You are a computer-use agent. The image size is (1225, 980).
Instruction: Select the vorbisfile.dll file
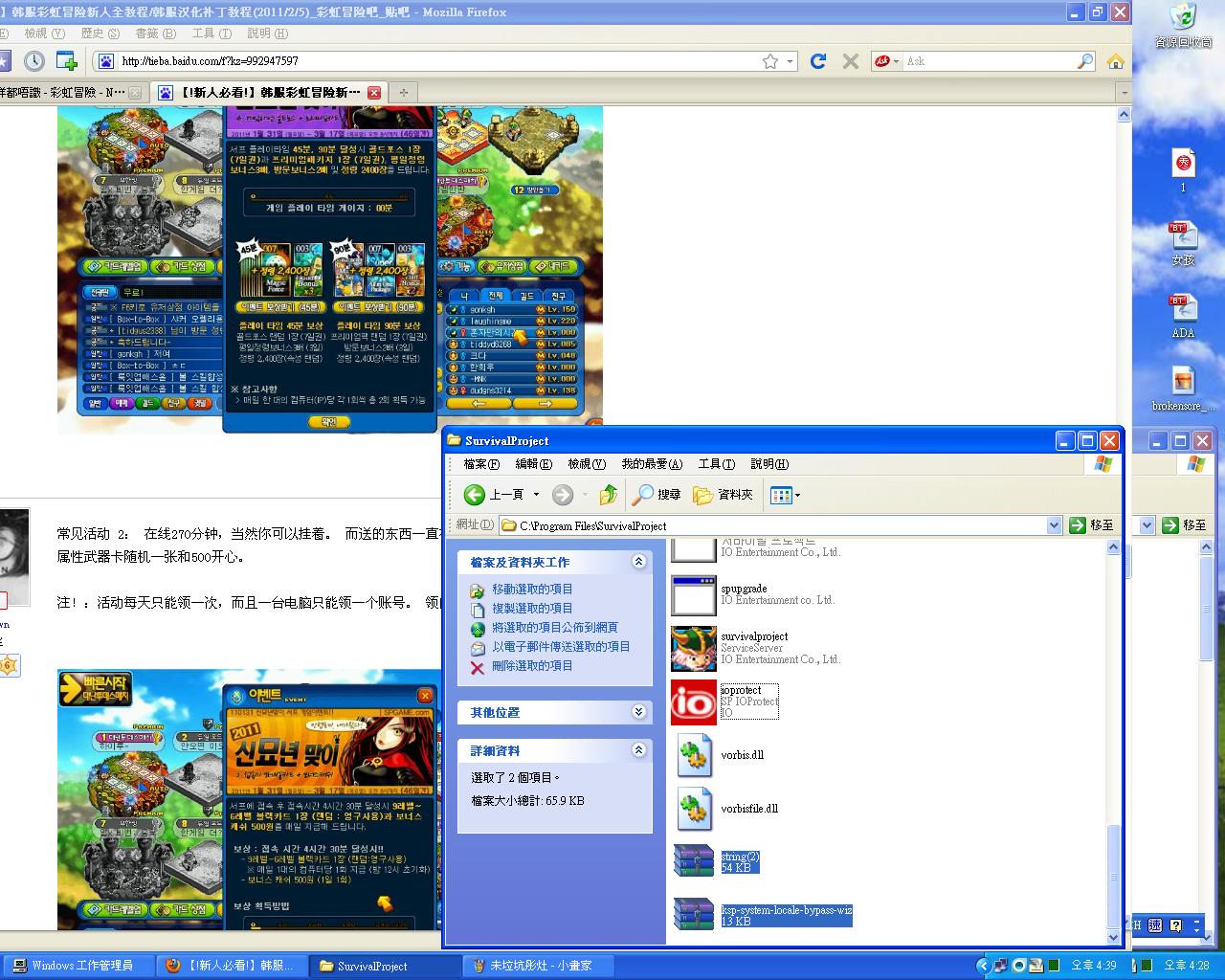(694, 809)
